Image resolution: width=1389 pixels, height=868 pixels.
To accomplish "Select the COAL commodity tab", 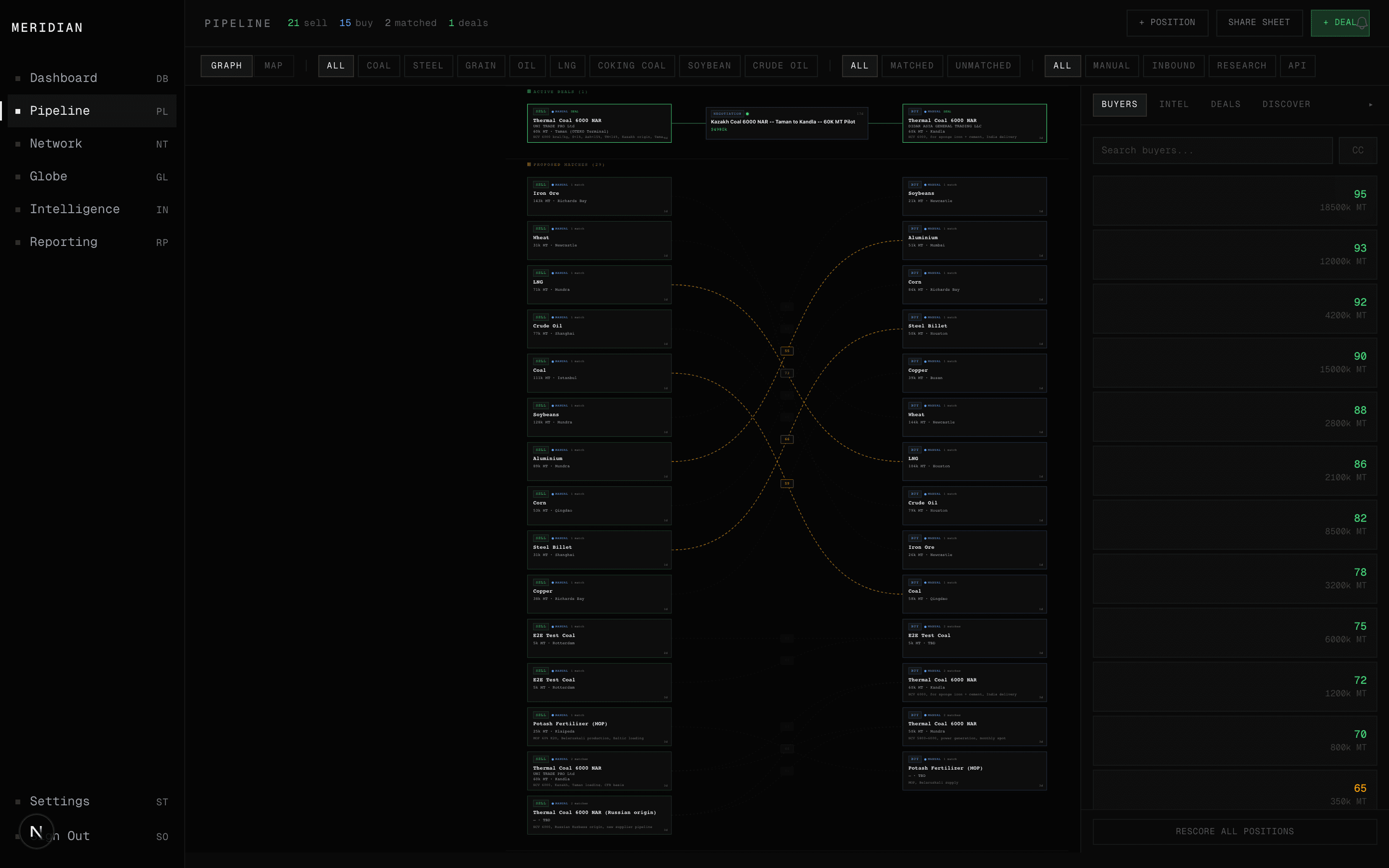I will click(379, 66).
